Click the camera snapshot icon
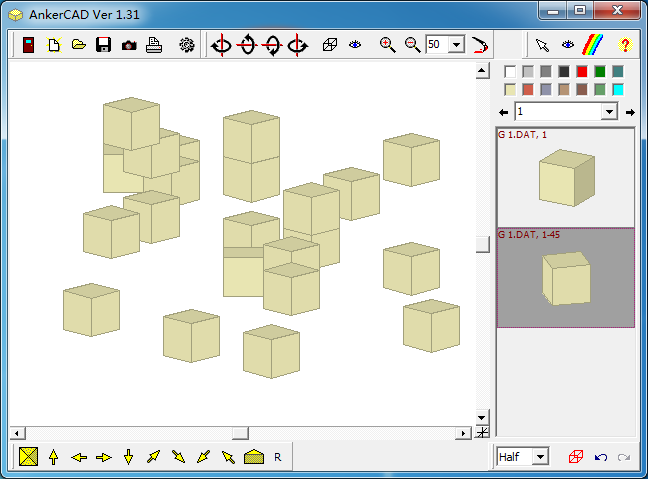This screenshot has height=479, width=648. tap(129, 45)
